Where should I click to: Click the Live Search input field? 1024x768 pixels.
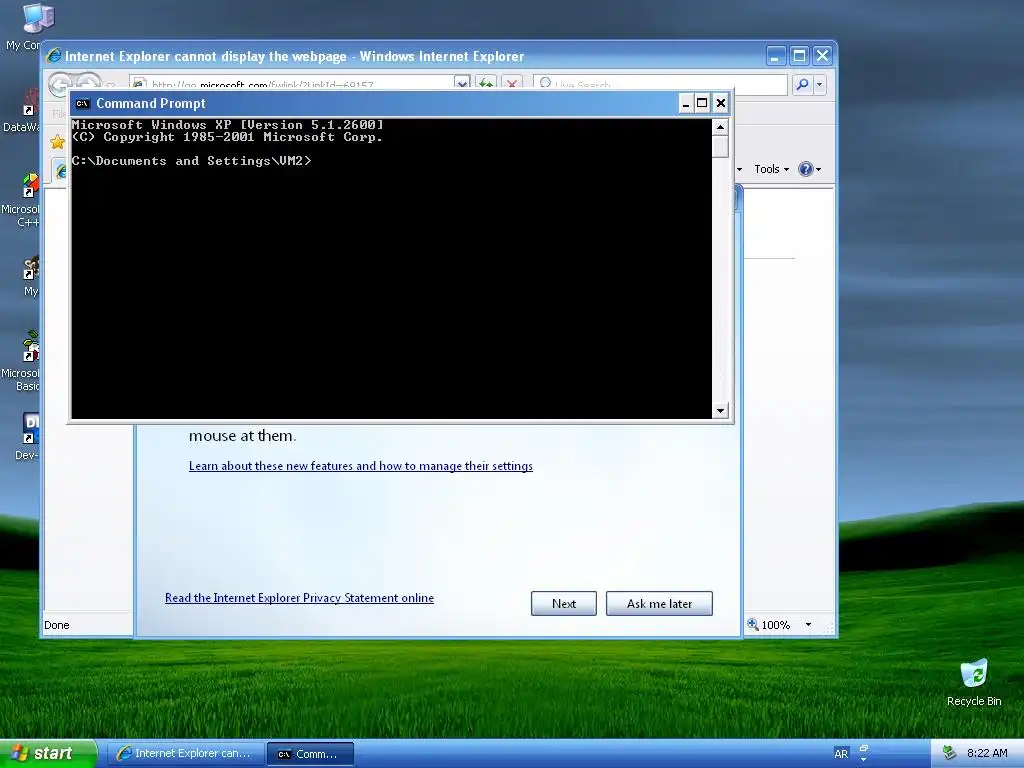(660, 84)
